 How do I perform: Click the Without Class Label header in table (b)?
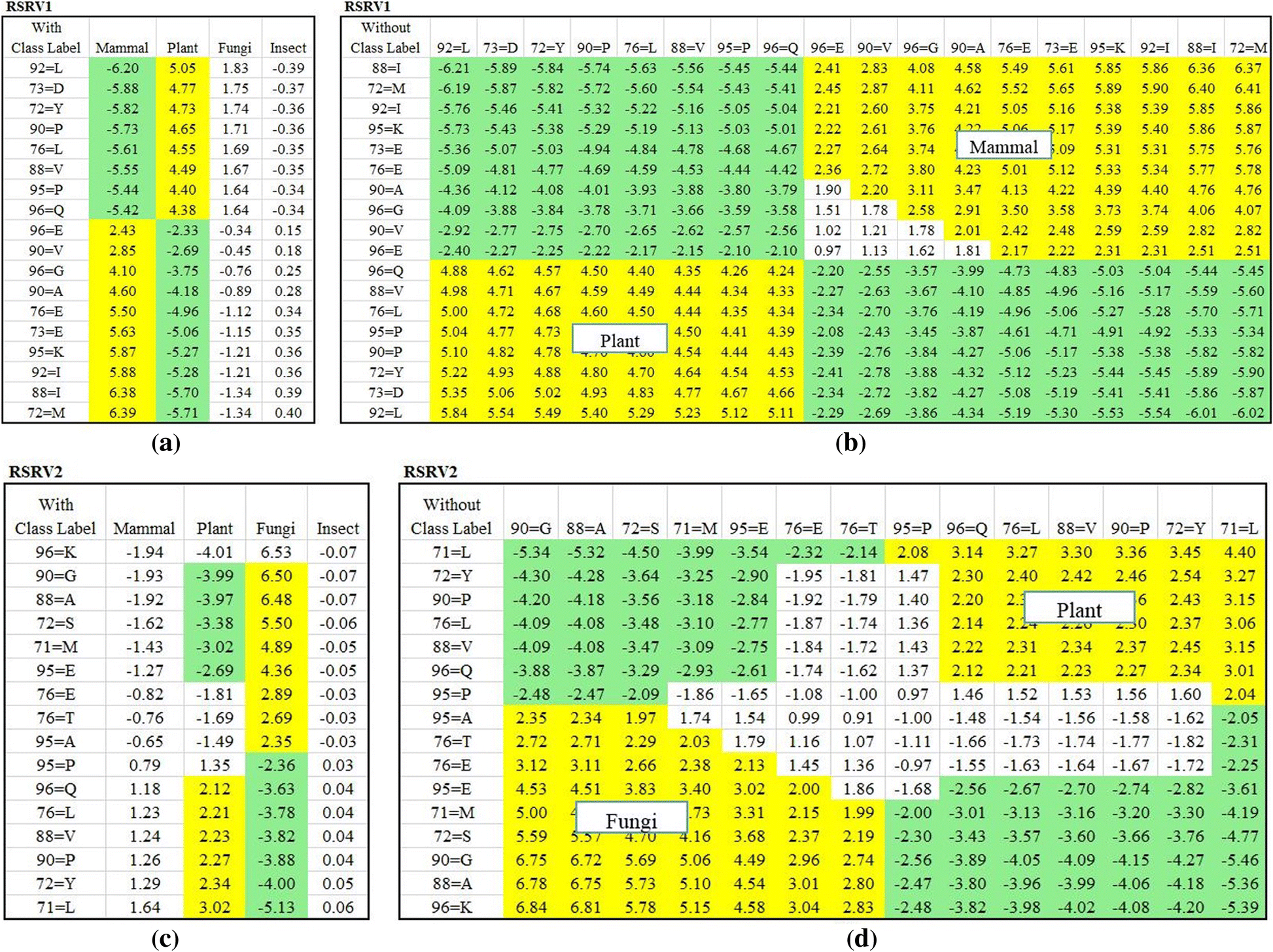[385, 38]
